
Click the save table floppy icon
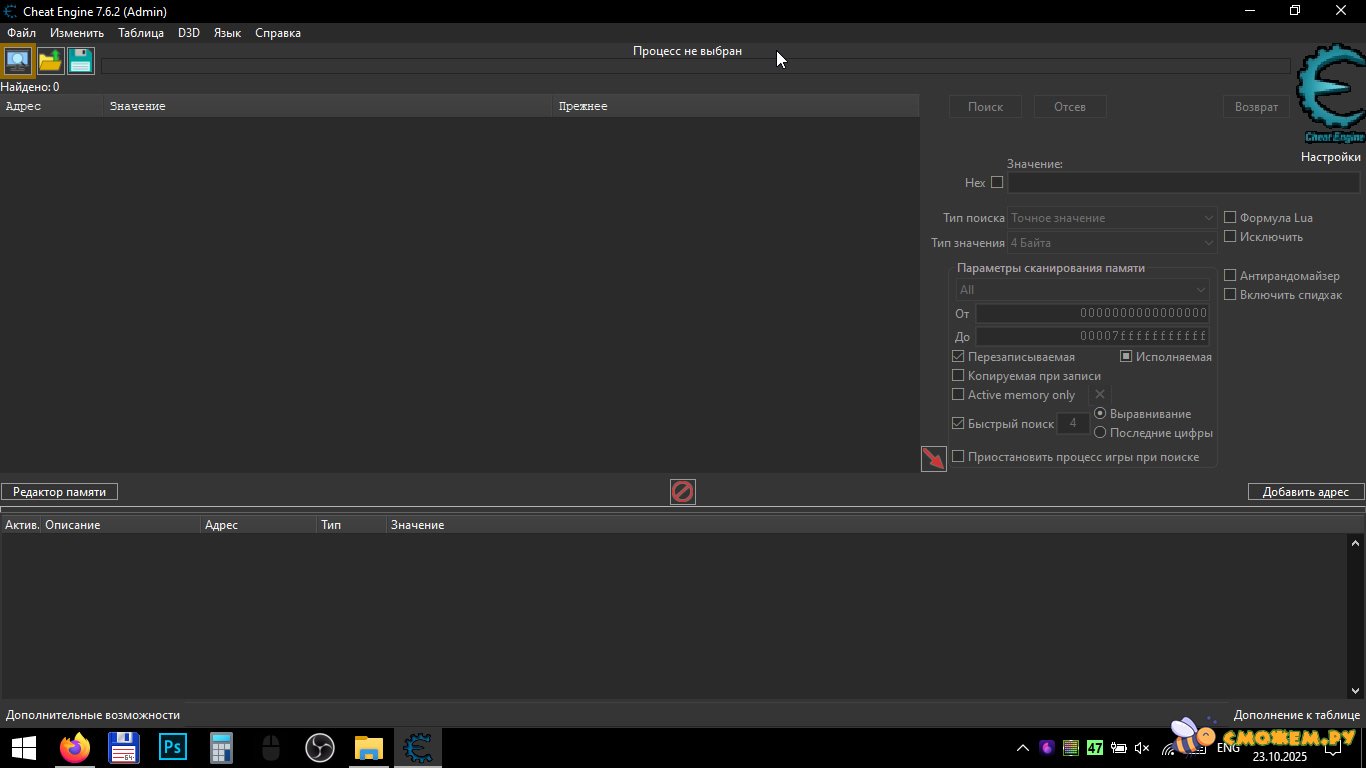click(x=81, y=61)
